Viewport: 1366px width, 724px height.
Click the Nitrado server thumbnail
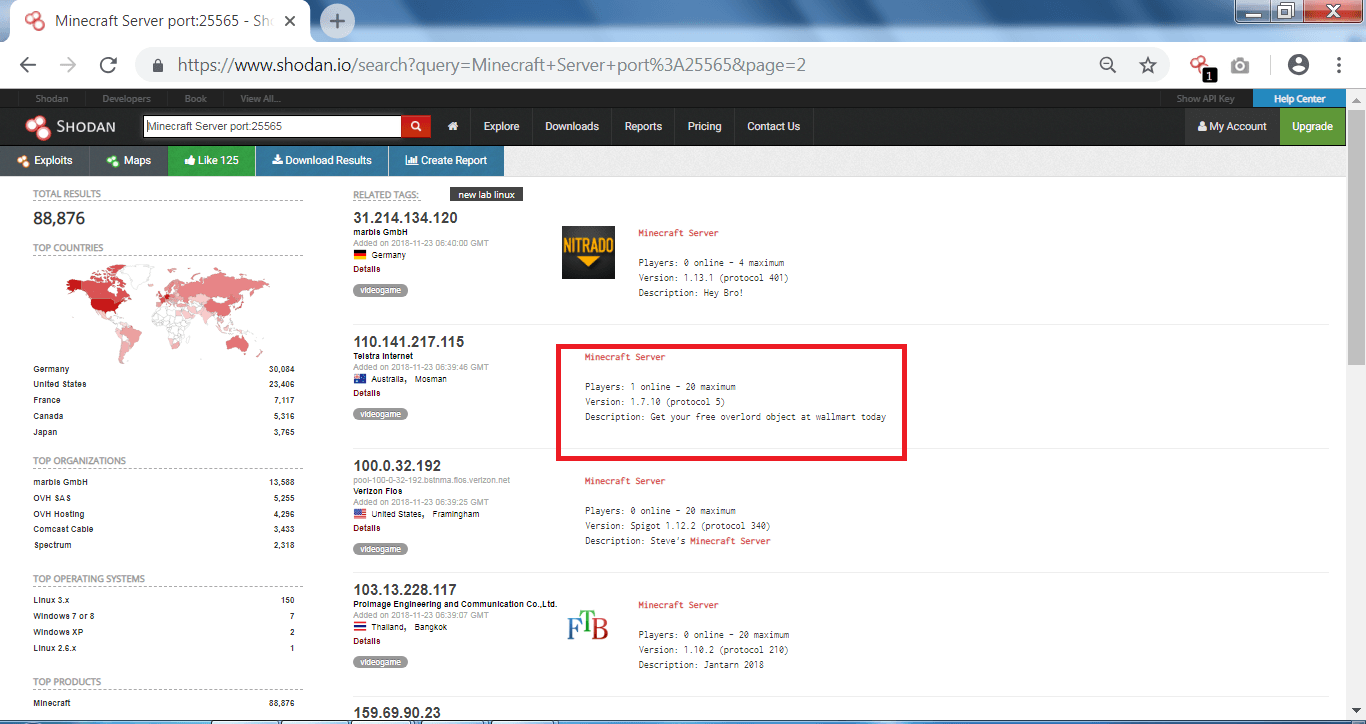[x=589, y=252]
